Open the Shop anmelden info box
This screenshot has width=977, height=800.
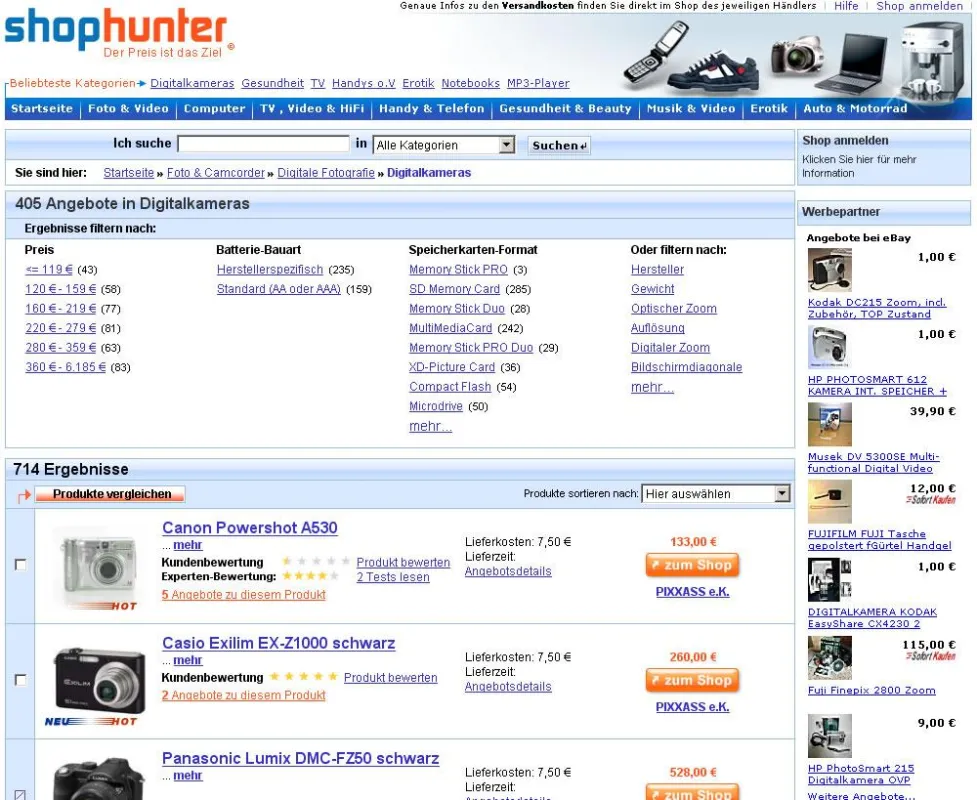tap(884, 157)
